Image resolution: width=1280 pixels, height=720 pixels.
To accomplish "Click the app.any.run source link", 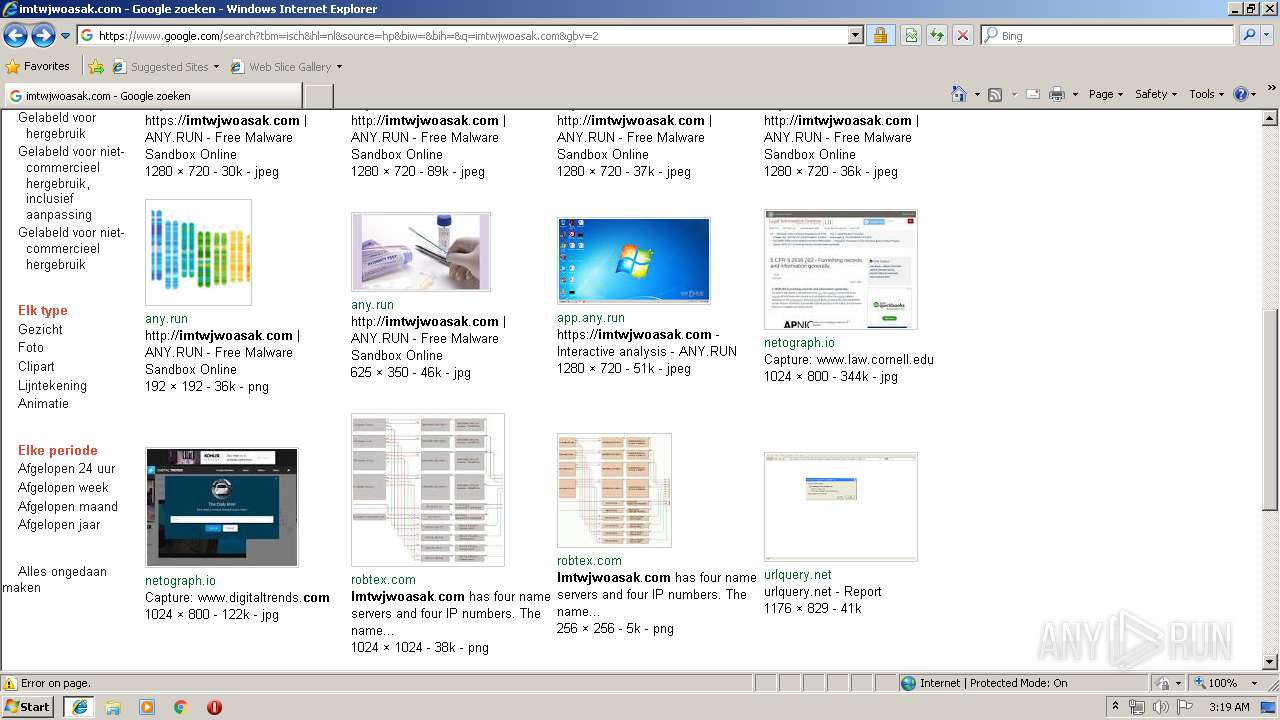I will pos(589,317).
